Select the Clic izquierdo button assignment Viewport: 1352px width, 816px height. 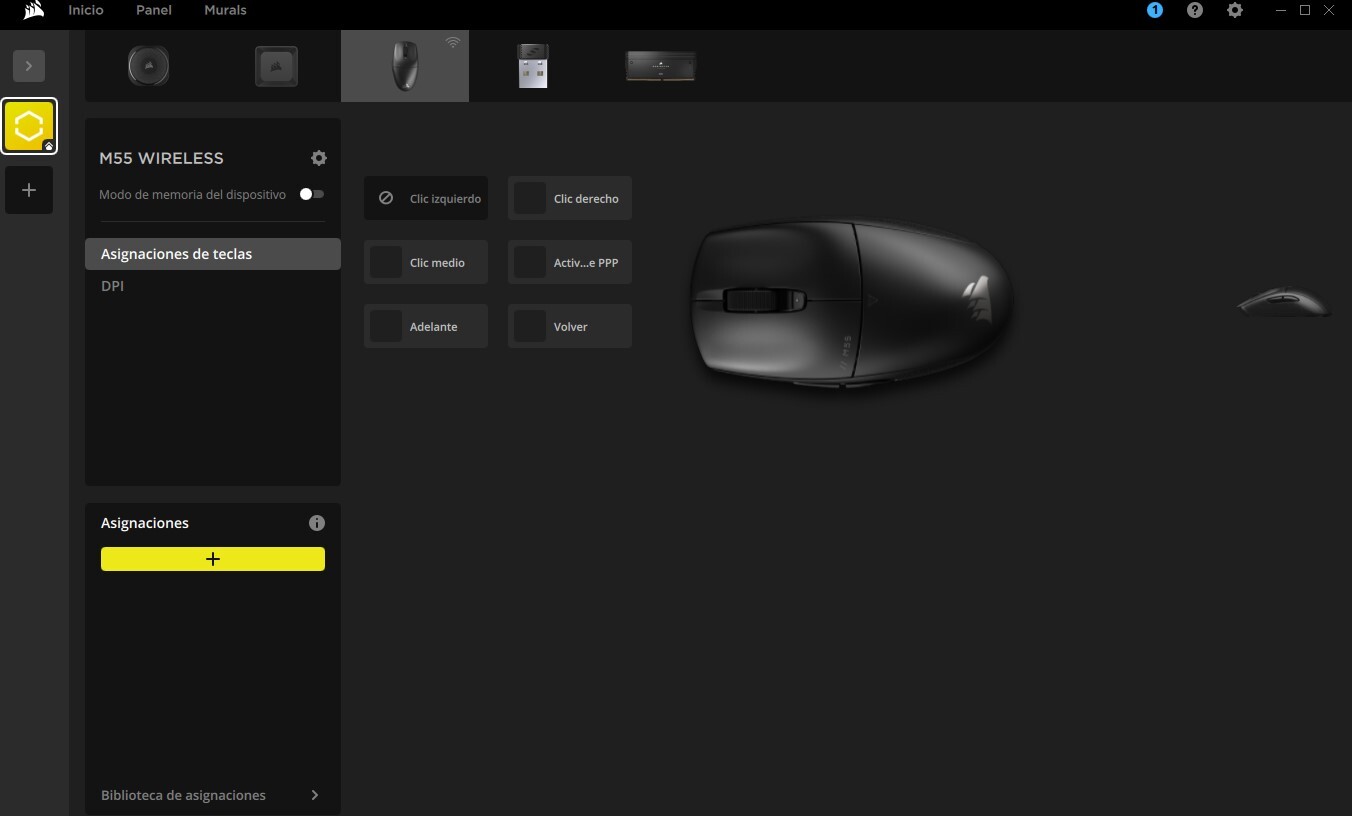click(426, 198)
